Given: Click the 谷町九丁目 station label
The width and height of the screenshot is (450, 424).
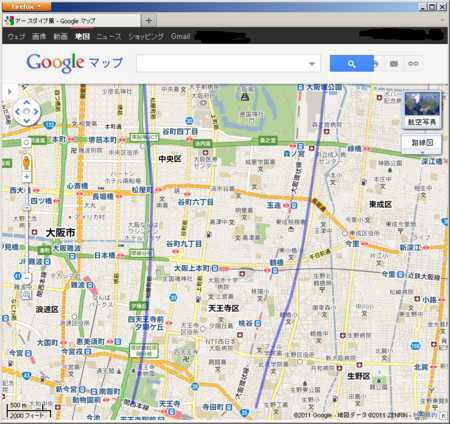Looking at the screenshot, I should (184, 244).
